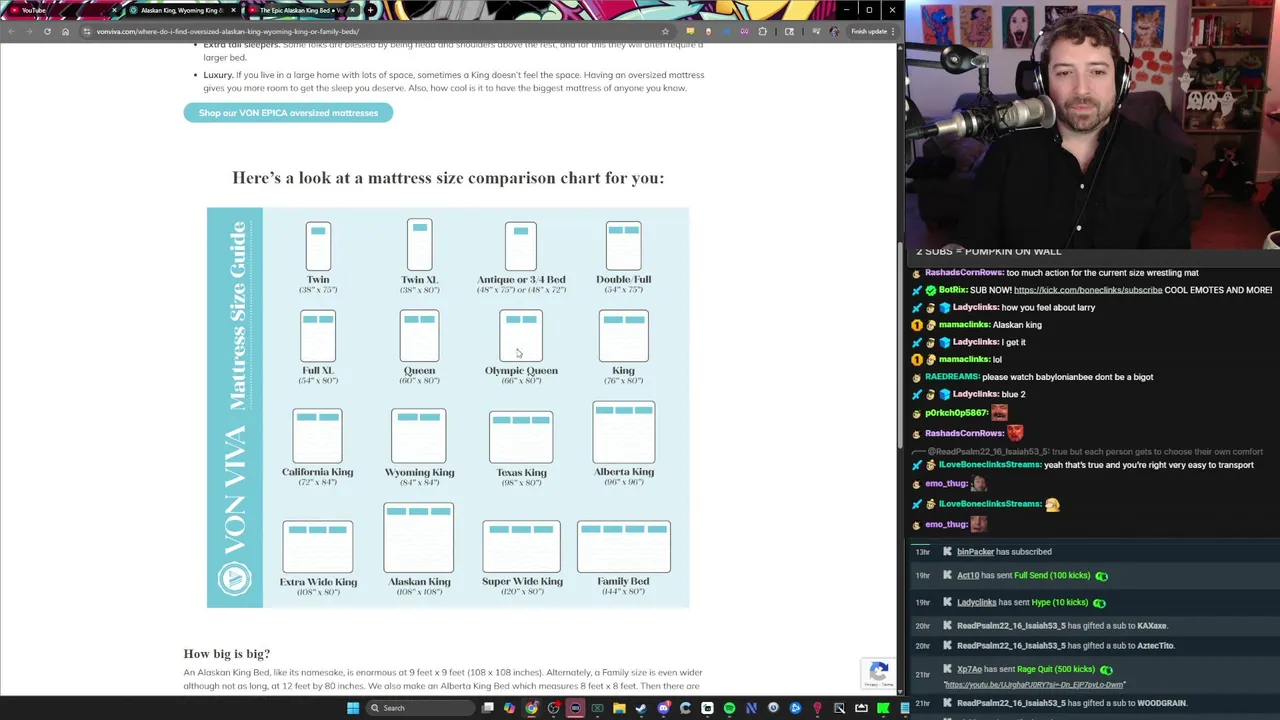Open the kick.com boneclinks subscribe link
Screen dimensions: 1280x720
[x=1088, y=290]
